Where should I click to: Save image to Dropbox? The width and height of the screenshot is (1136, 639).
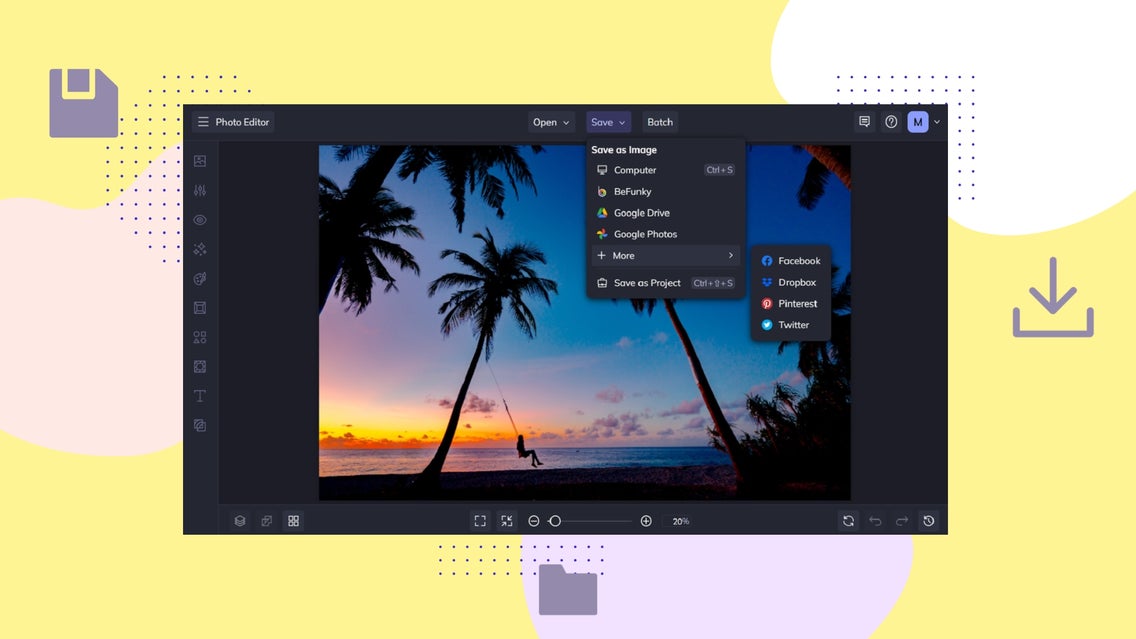click(x=790, y=282)
